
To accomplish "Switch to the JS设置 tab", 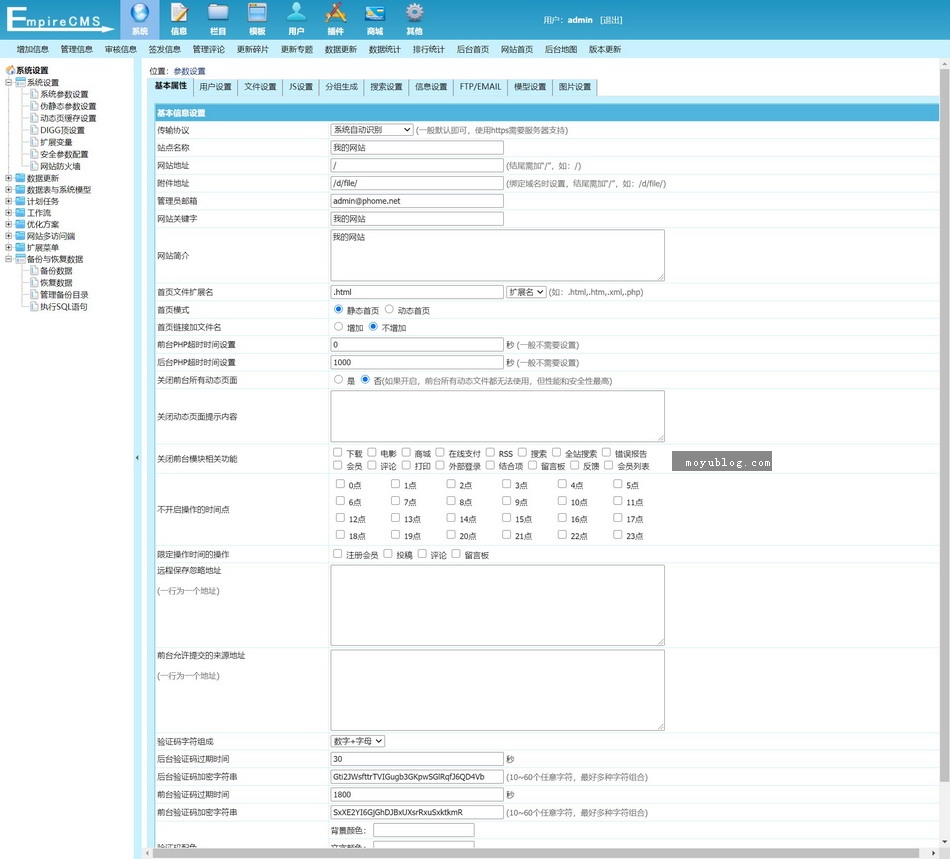I will coord(301,87).
